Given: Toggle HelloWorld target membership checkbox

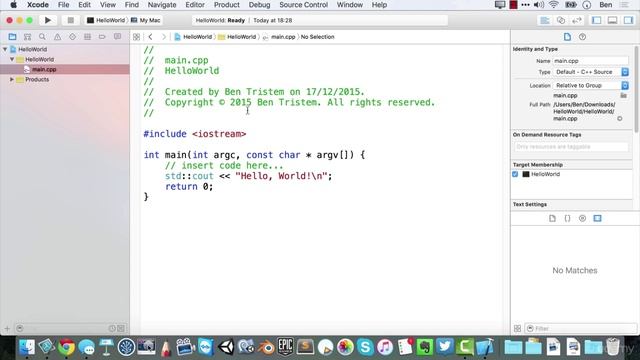Looking at the screenshot, I should pos(515,174).
